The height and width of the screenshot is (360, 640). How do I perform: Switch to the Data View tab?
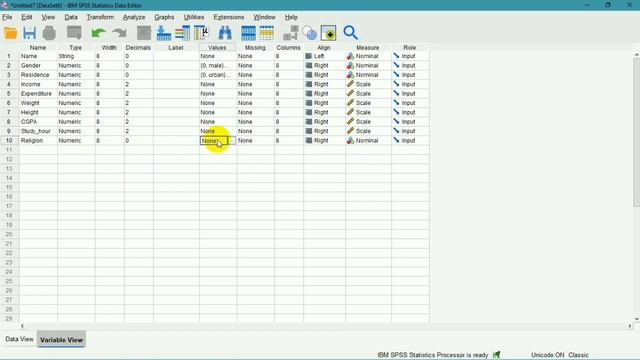point(19,339)
